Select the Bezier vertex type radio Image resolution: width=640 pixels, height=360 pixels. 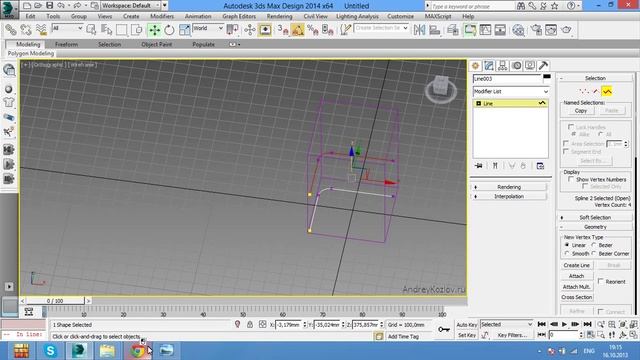(594, 245)
